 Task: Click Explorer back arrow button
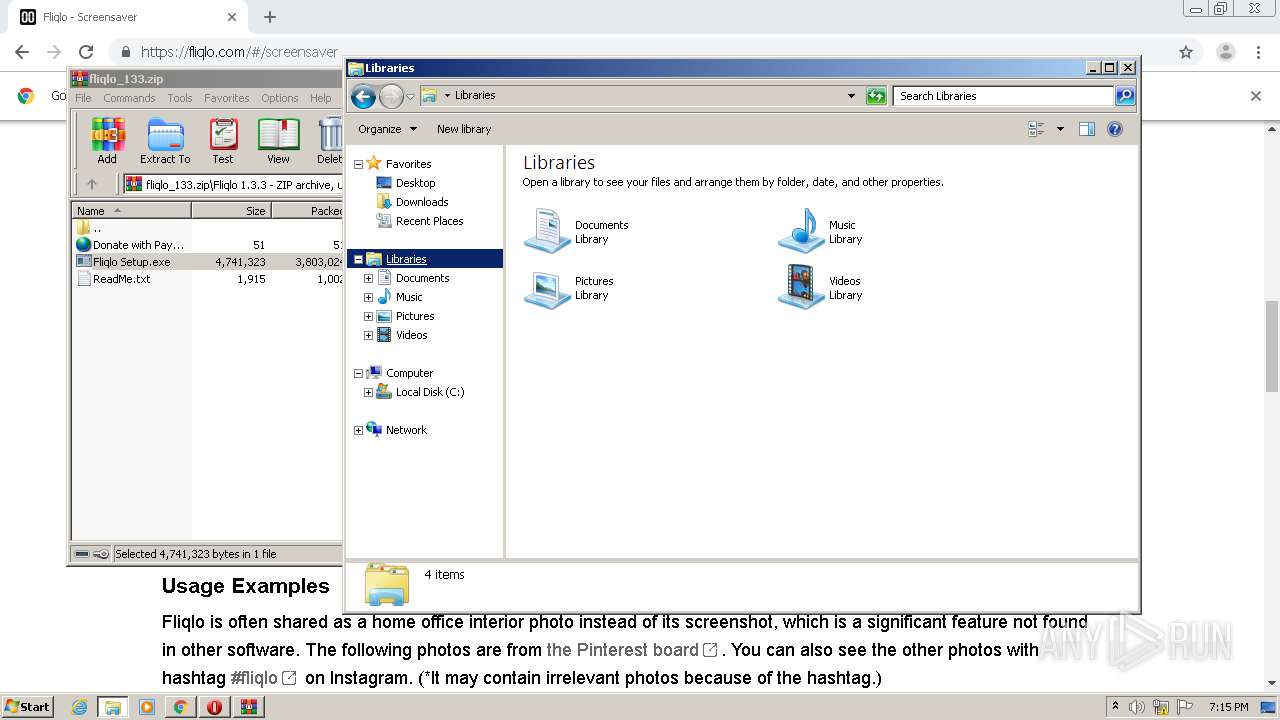point(364,96)
